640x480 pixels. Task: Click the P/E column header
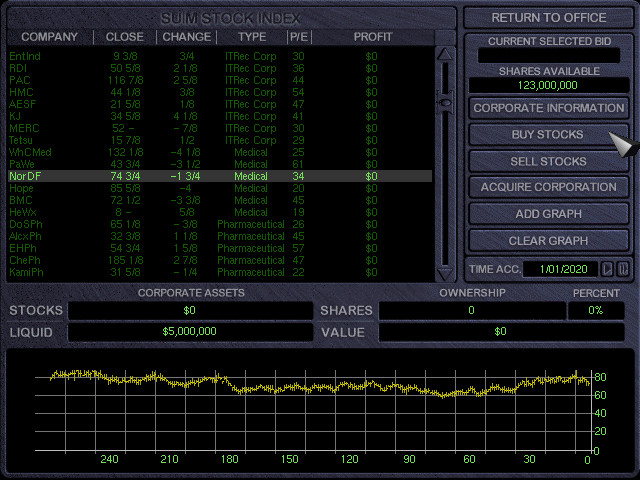click(298, 37)
